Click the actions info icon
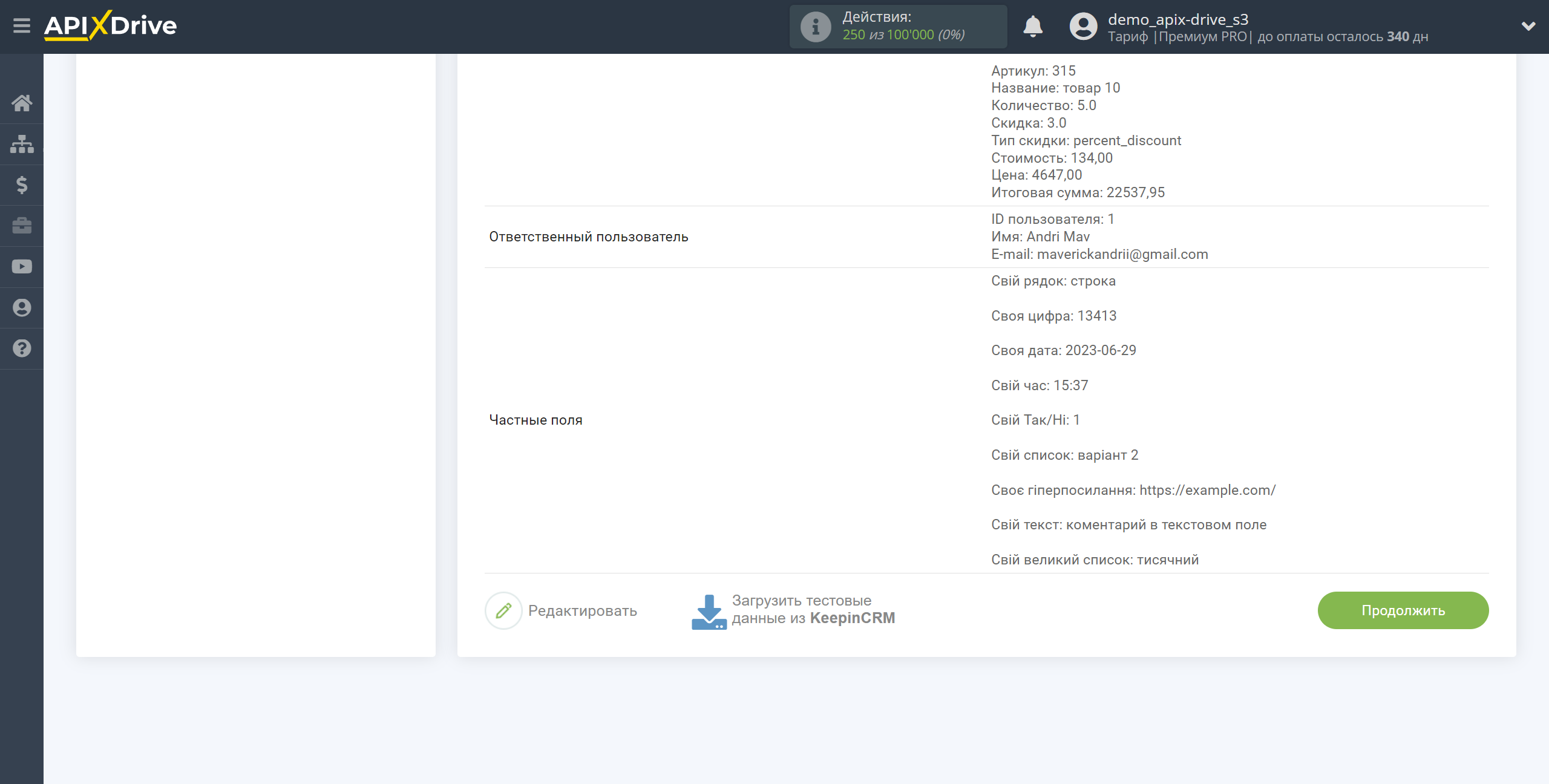Image resolution: width=1549 pixels, height=784 pixels. pos(815,27)
